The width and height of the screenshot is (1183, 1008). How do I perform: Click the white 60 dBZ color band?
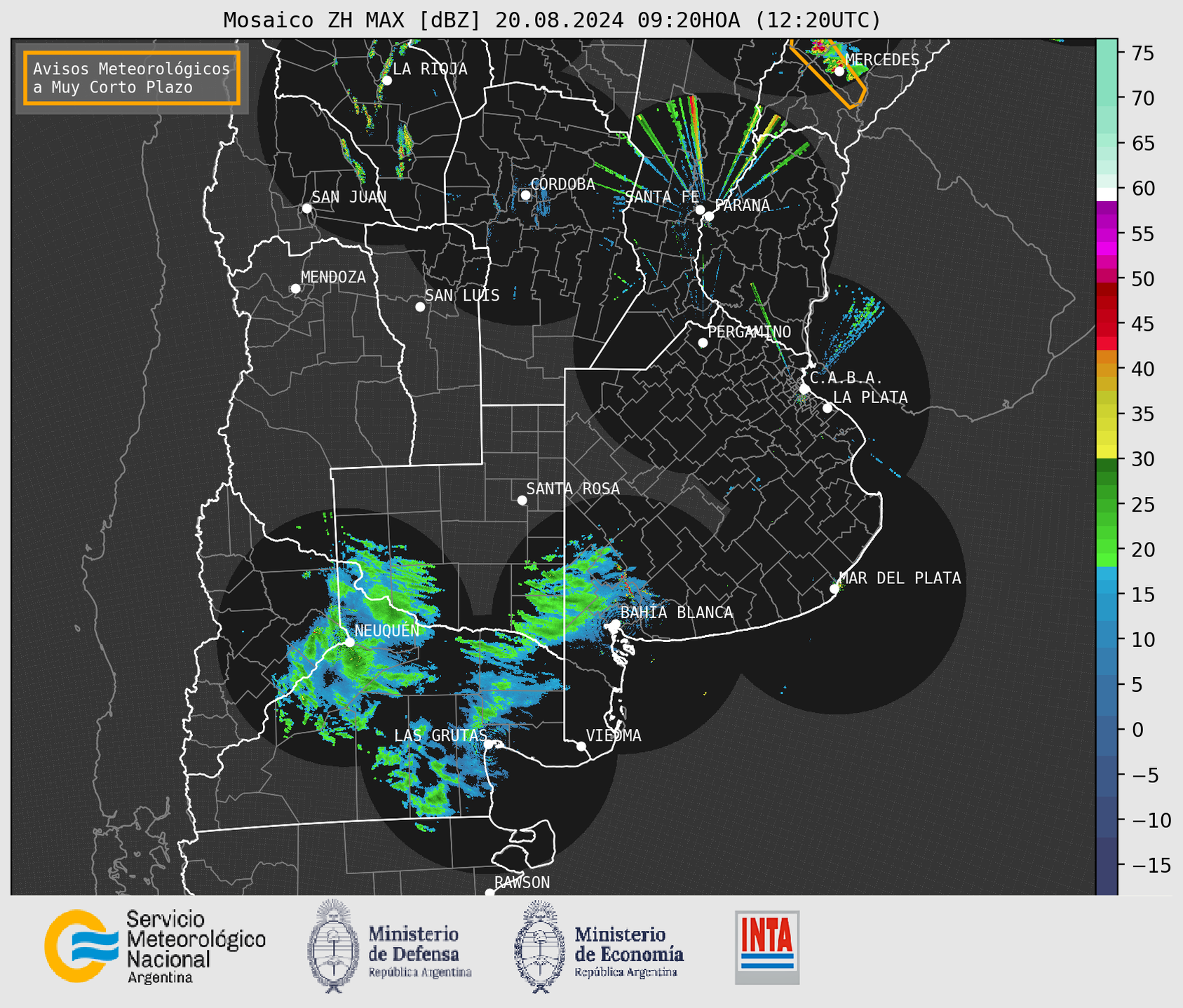1107,193
